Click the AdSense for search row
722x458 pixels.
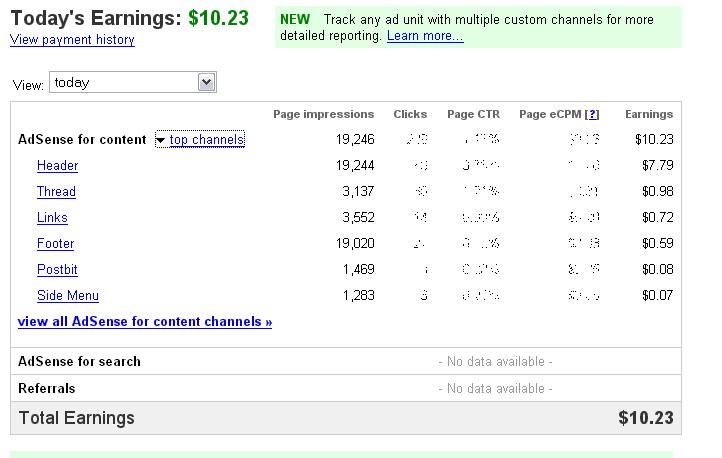pos(80,362)
